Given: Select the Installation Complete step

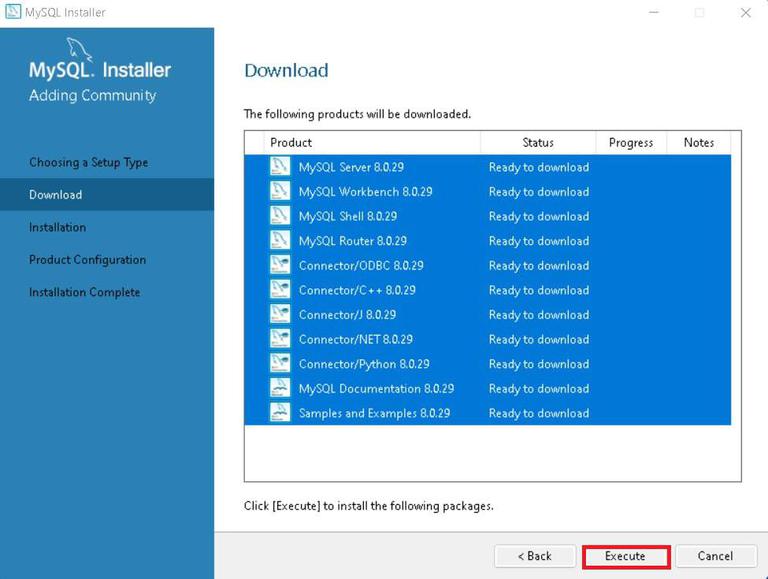Looking at the screenshot, I should tap(85, 292).
